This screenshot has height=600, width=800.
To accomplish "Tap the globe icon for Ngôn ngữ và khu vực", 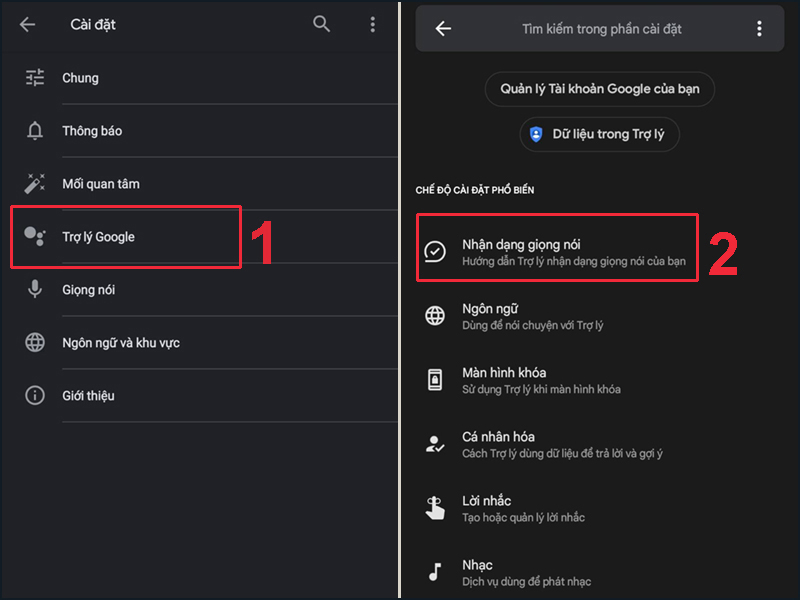I will [x=35, y=343].
